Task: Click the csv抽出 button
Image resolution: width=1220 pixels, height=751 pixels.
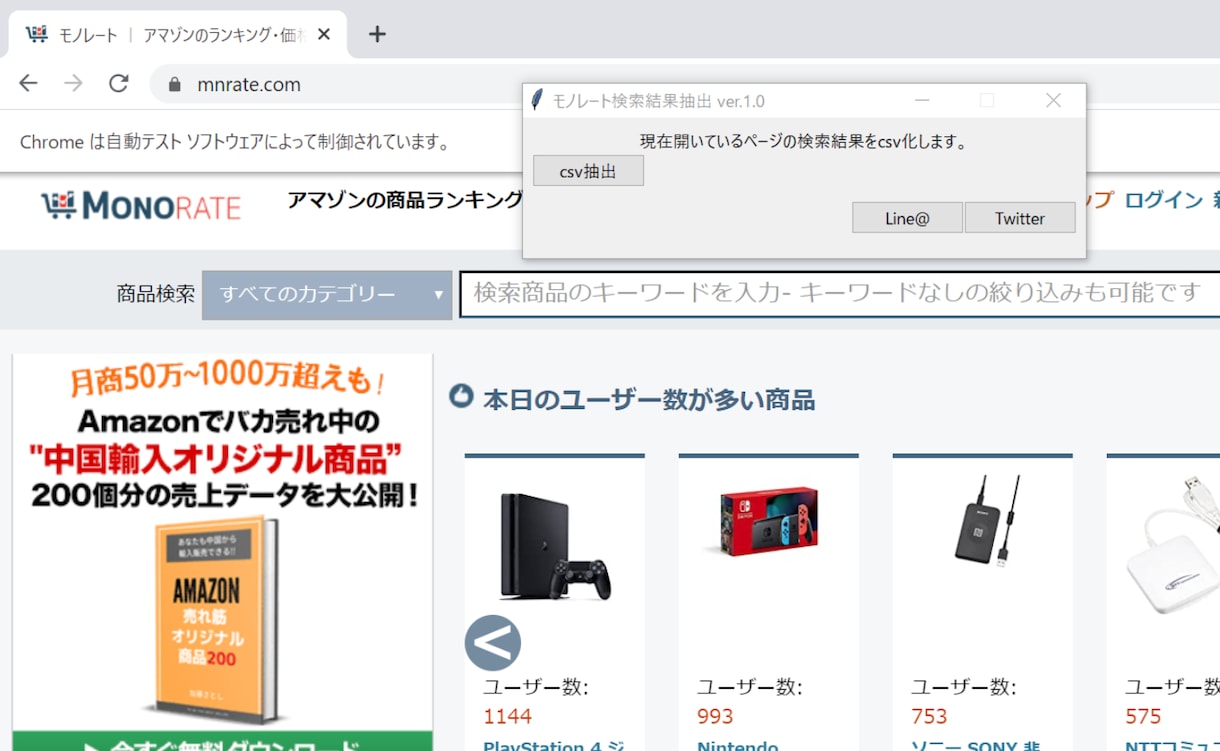Action: [x=588, y=171]
